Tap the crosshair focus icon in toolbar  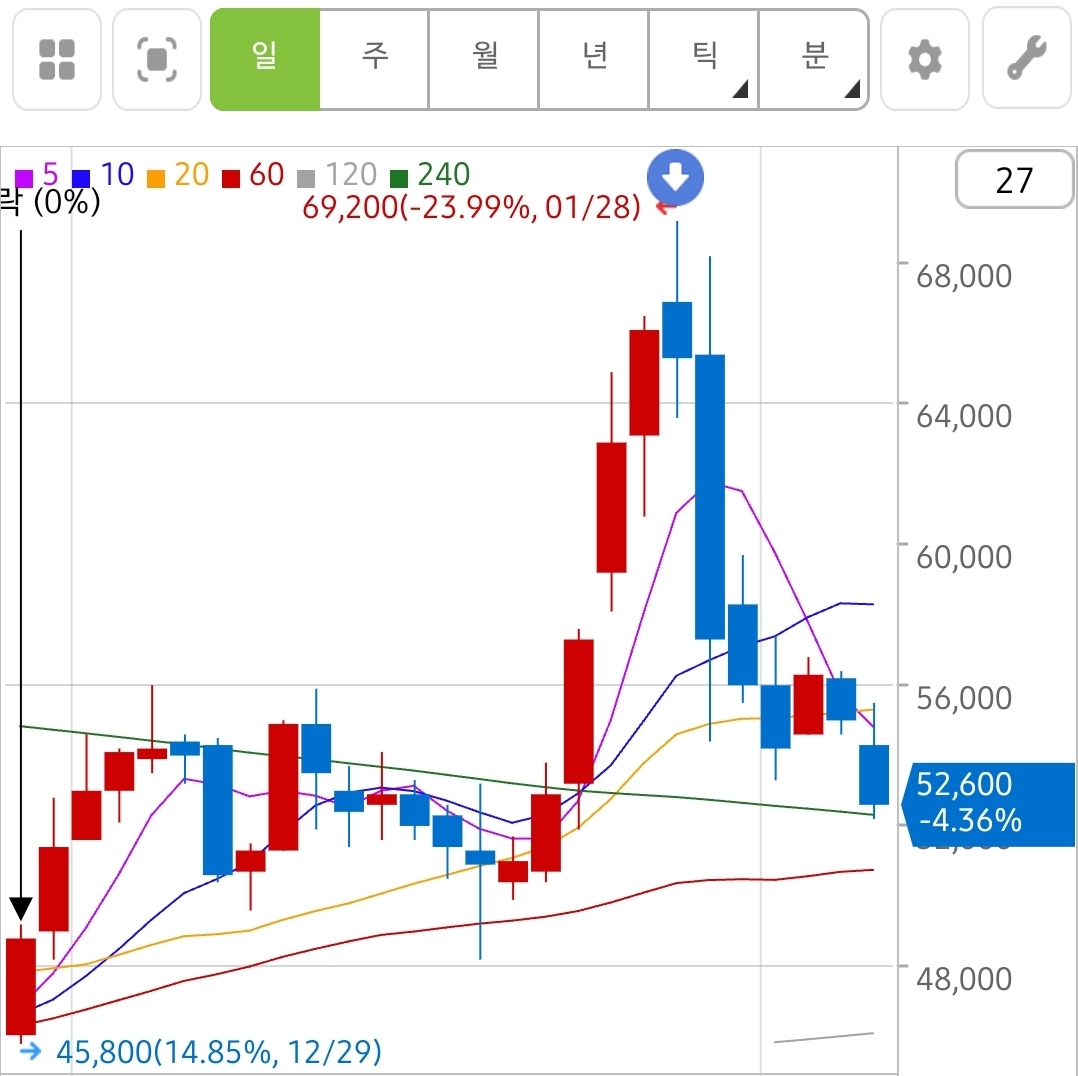(x=157, y=59)
